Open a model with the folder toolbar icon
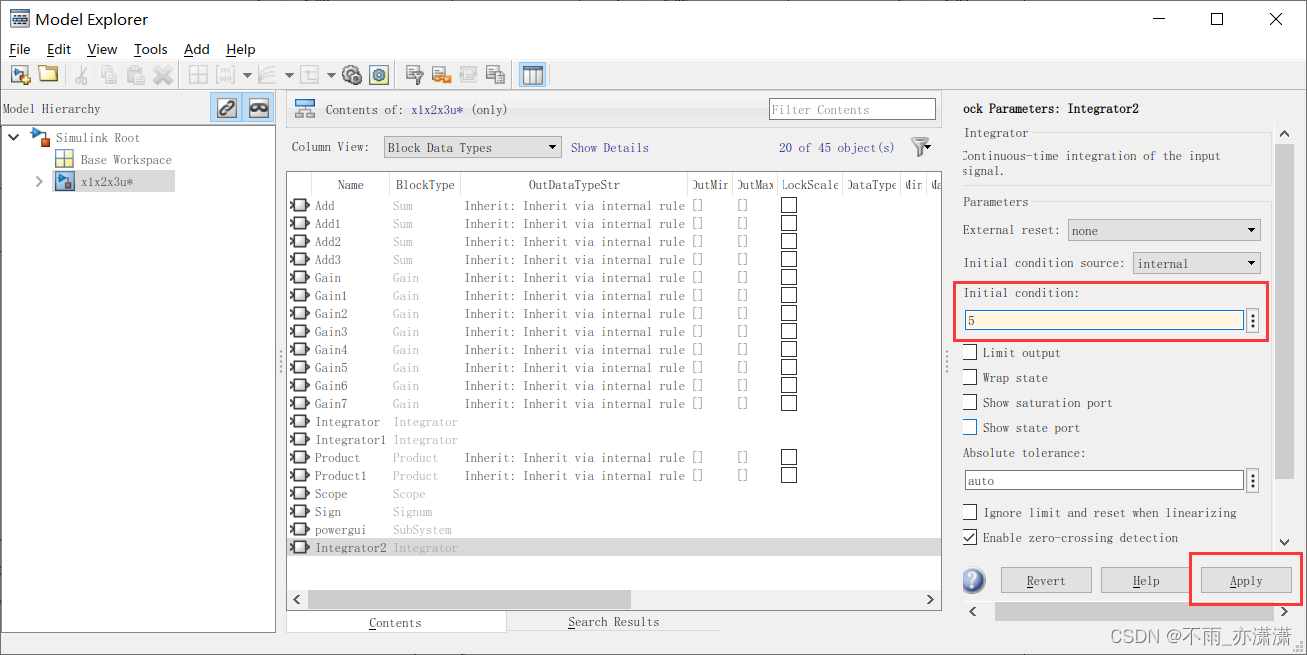Image resolution: width=1307 pixels, height=655 pixels. click(46, 74)
